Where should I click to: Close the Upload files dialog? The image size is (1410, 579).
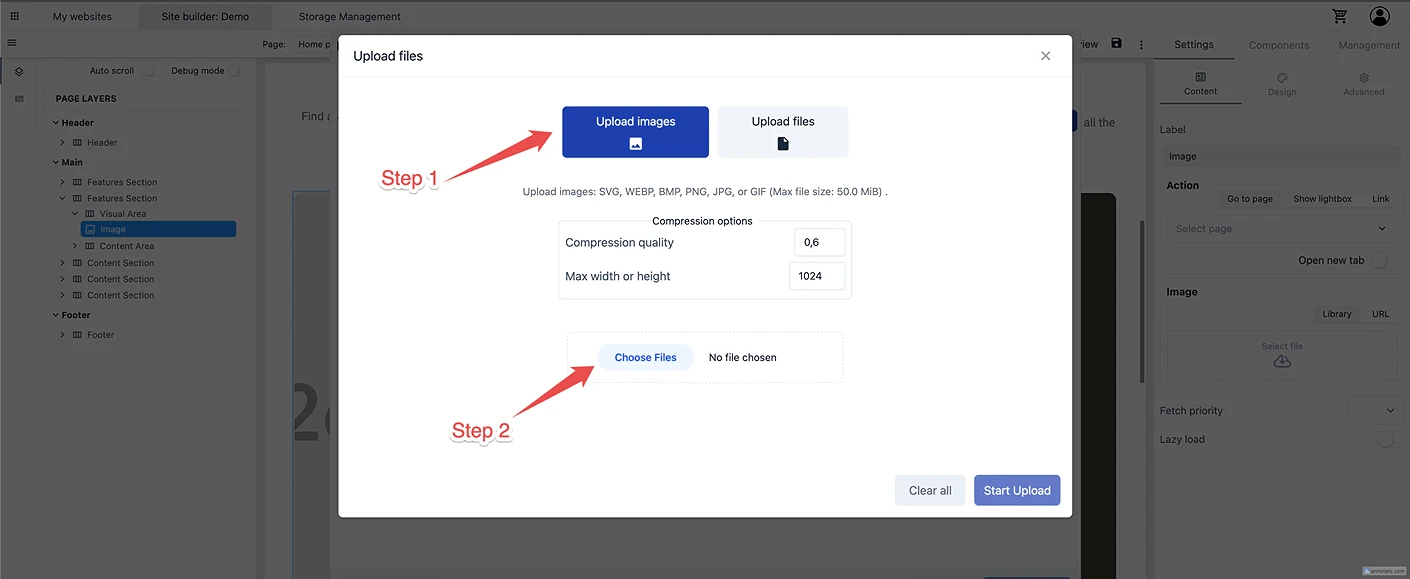(1045, 56)
